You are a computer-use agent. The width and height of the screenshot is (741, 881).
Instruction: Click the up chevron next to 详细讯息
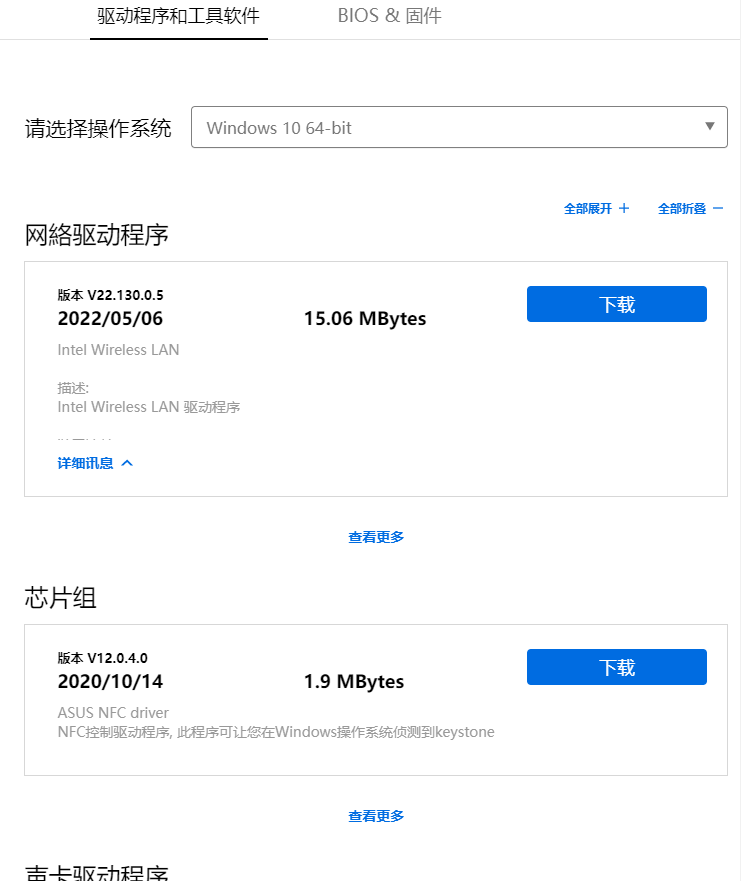point(127,463)
